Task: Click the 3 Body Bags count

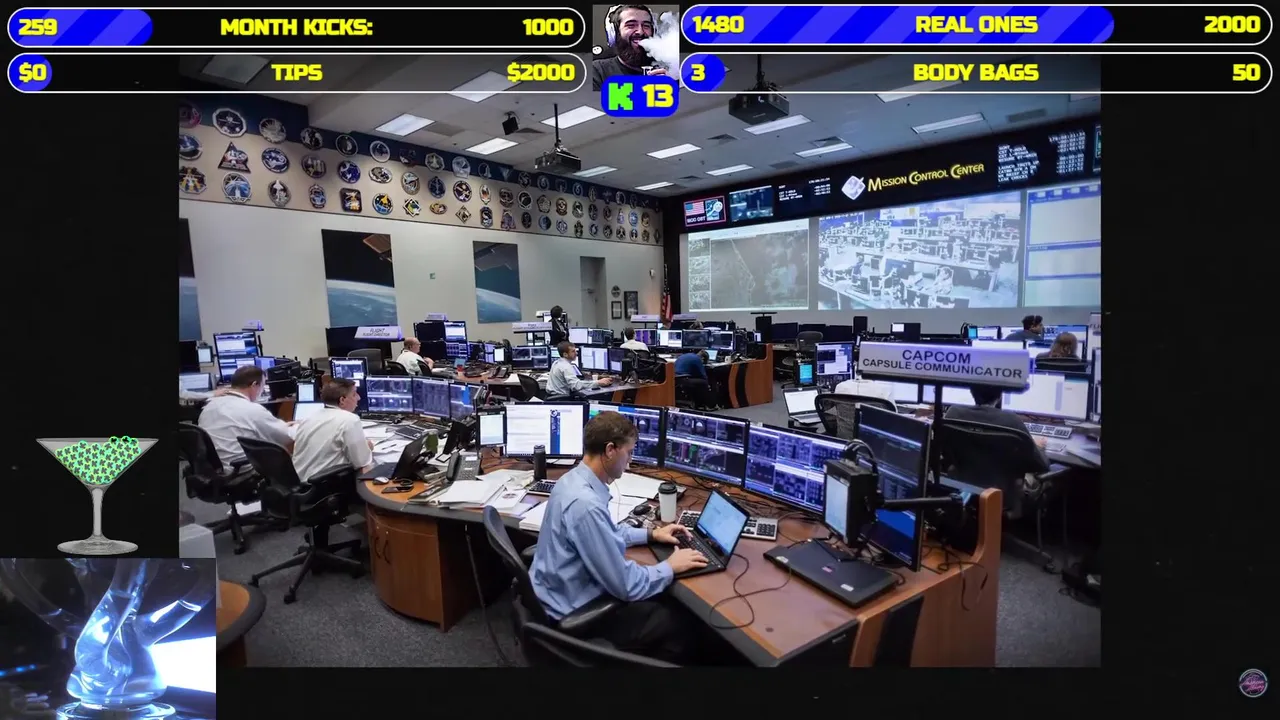Action: tap(698, 72)
